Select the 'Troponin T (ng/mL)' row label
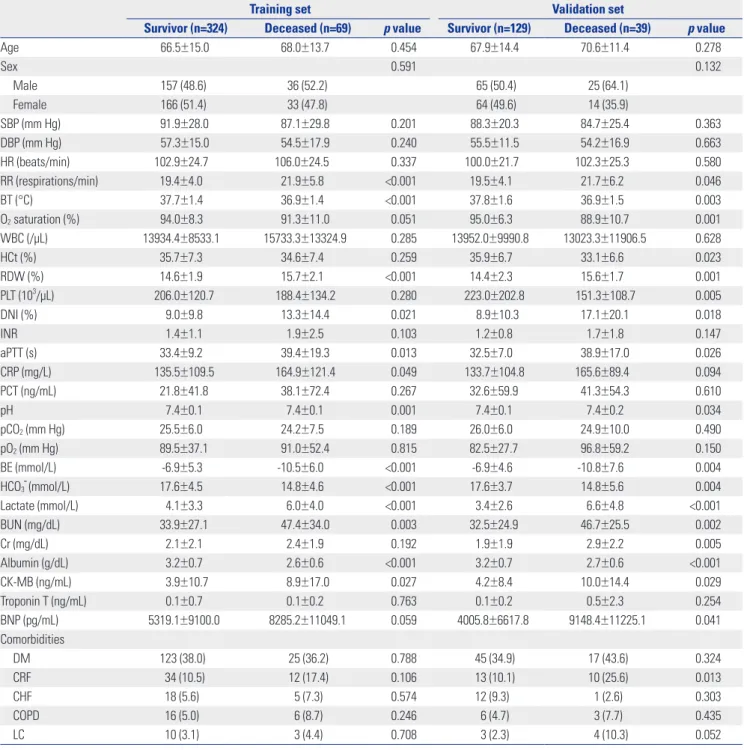Image resolution: width=744 pixels, height=750 pixels. pyautogui.click(x=44, y=602)
